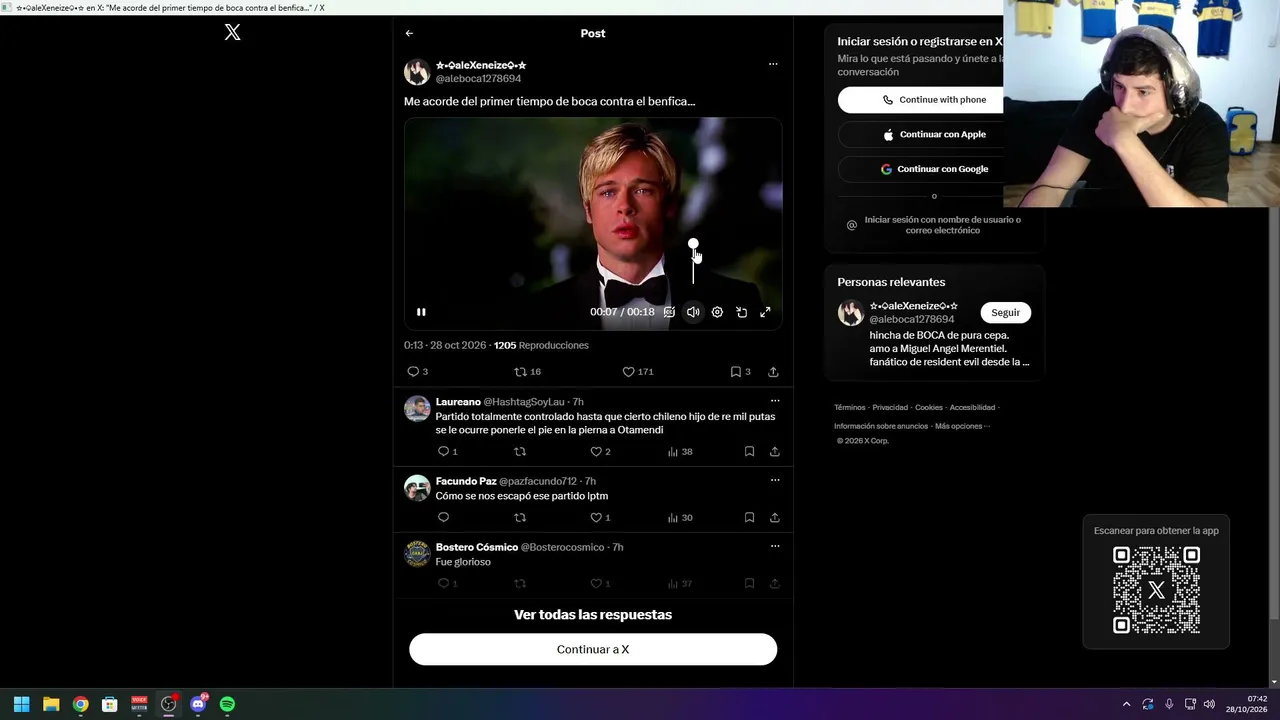Open the @aleboca1278694 handle on the post
1280x720 pixels.
pos(478,78)
